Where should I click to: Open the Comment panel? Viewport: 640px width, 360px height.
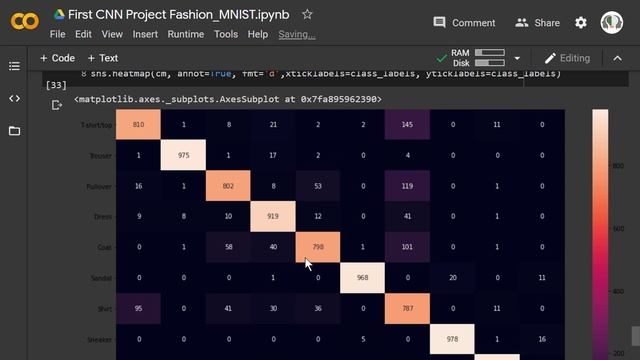coord(464,22)
